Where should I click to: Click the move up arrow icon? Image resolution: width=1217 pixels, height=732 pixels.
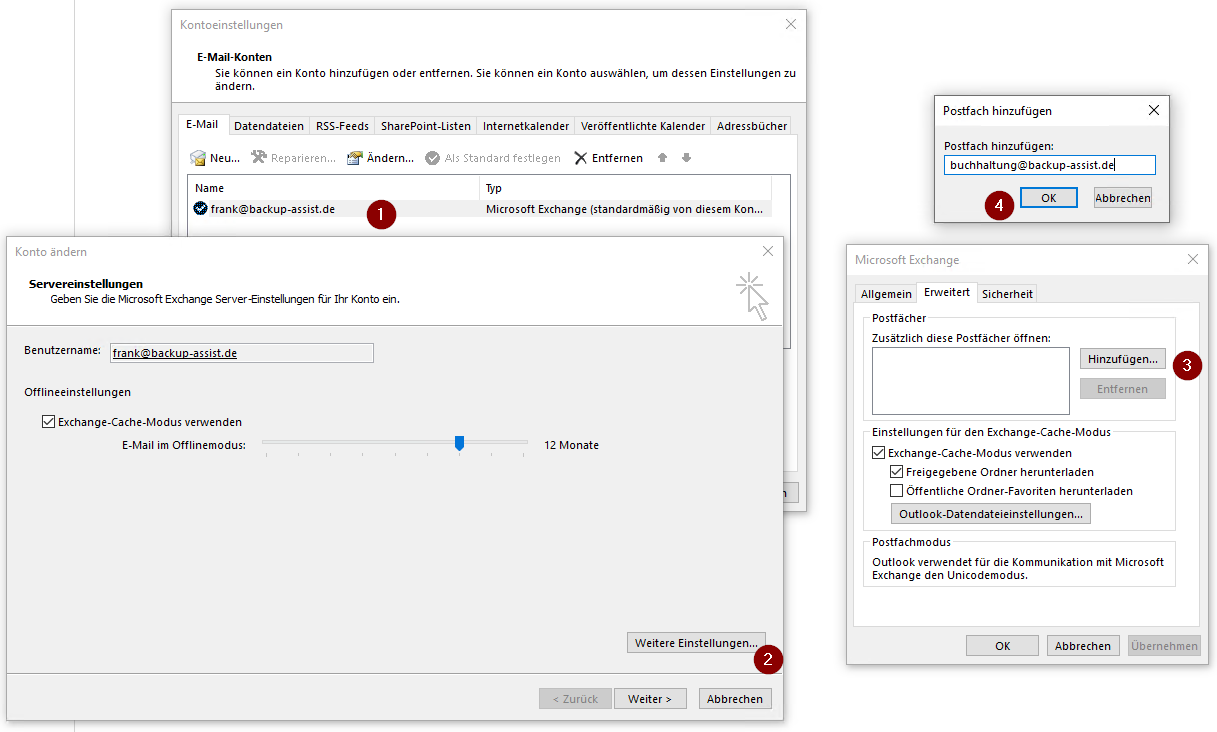[x=662, y=158]
